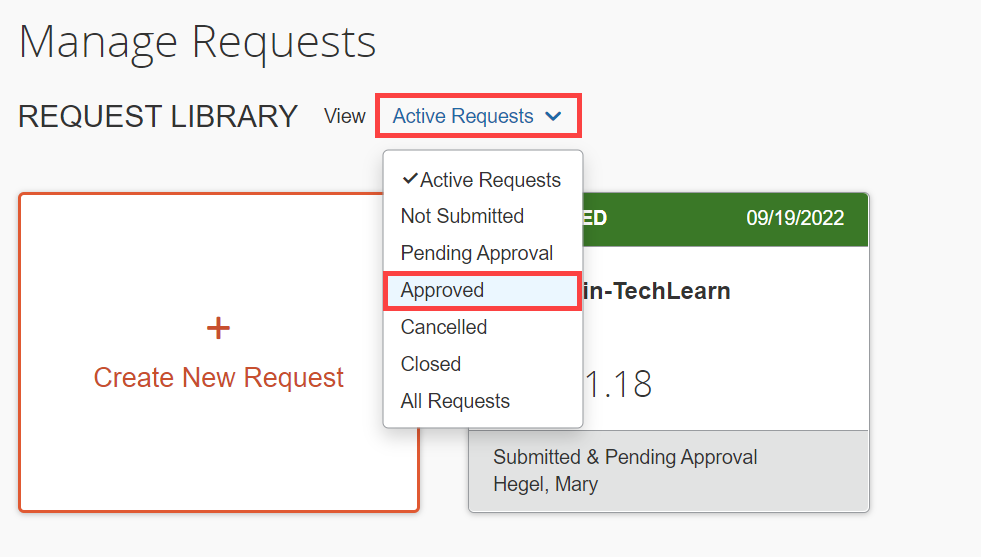981x557 pixels.
Task: Choose Not Submitted from the view list
Action: click(462, 216)
